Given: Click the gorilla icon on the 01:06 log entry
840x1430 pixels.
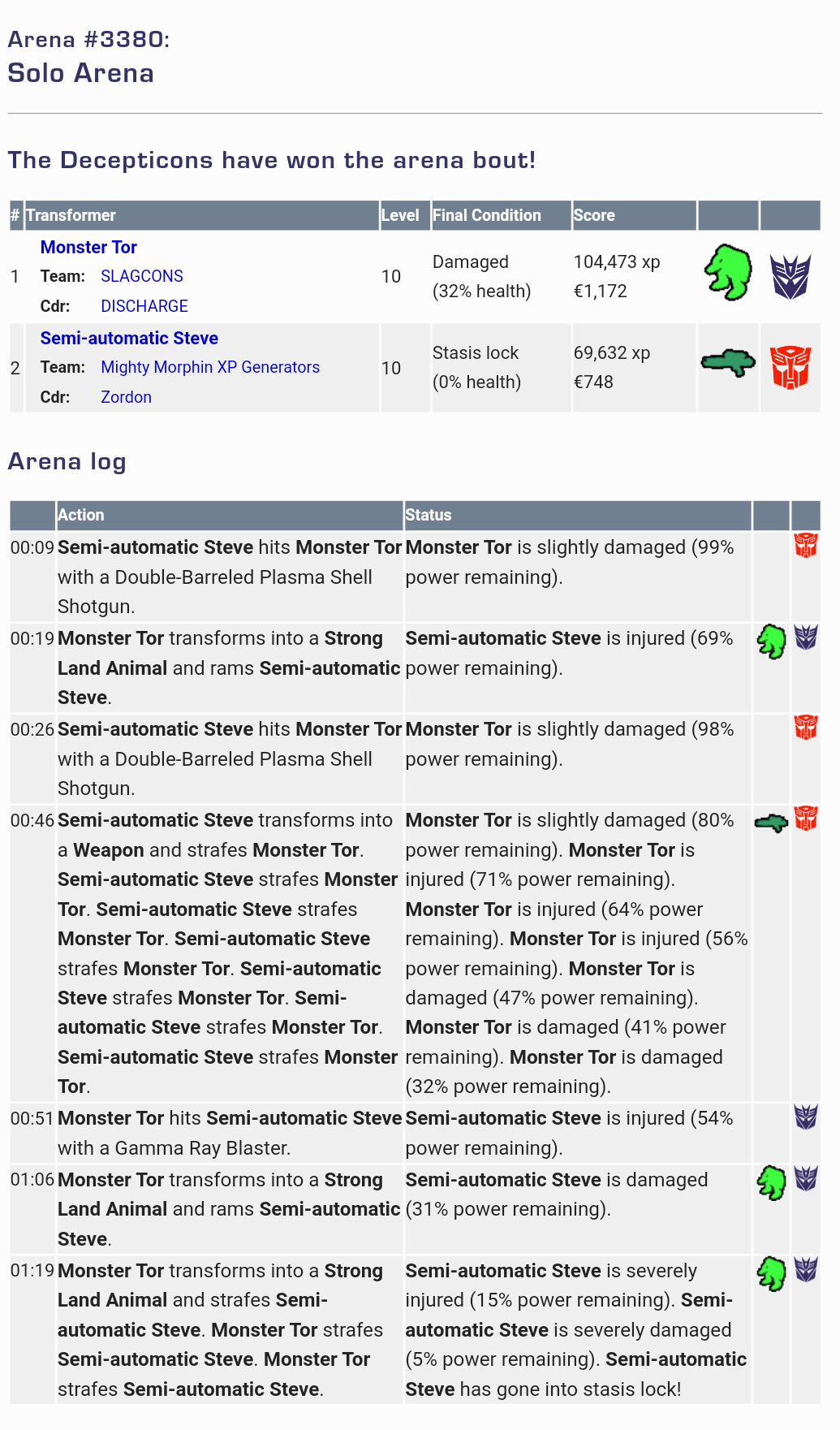Looking at the screenshot, I should click(771, 1183).
